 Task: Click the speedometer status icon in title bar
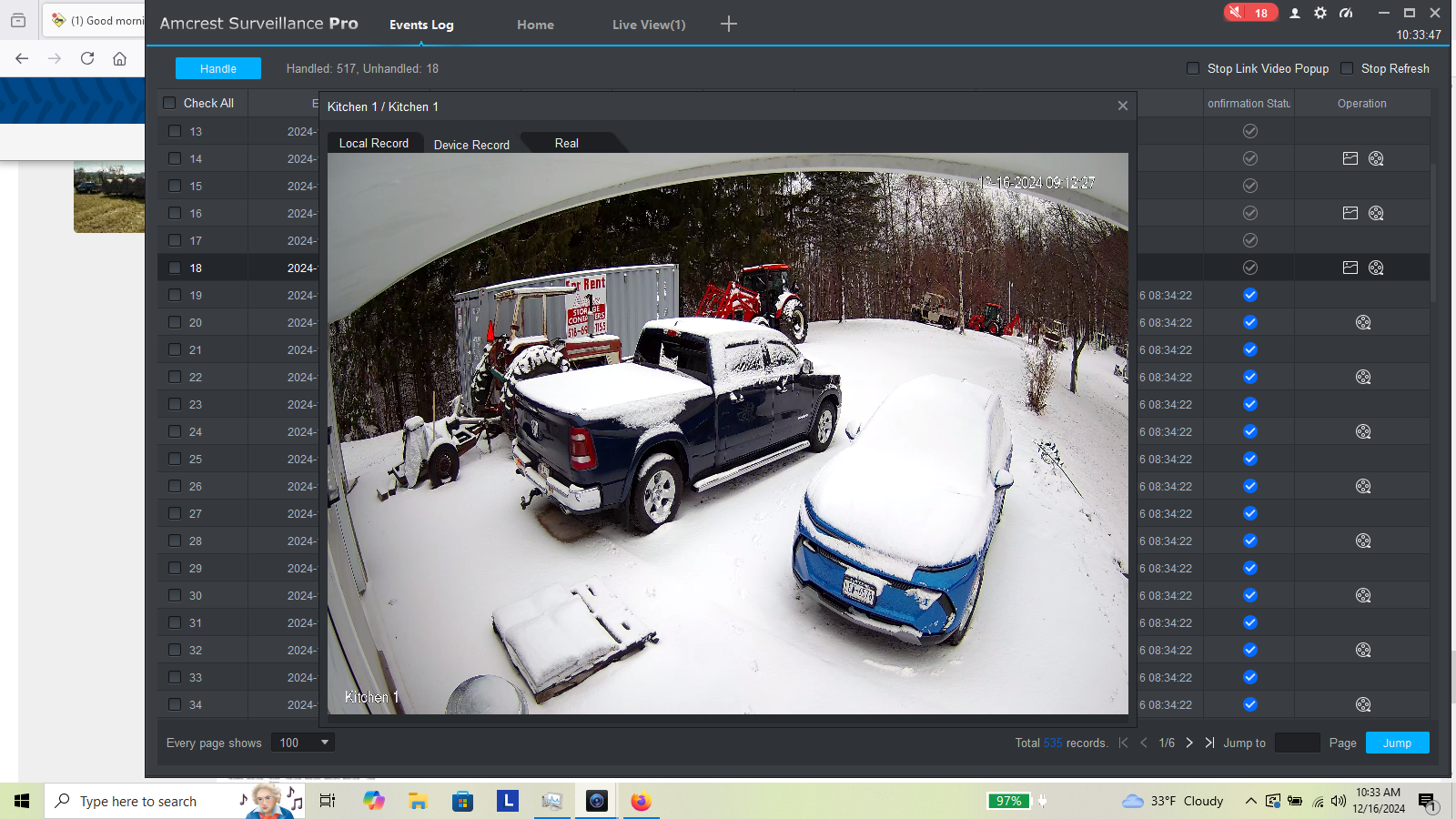tap(1346, 13)
